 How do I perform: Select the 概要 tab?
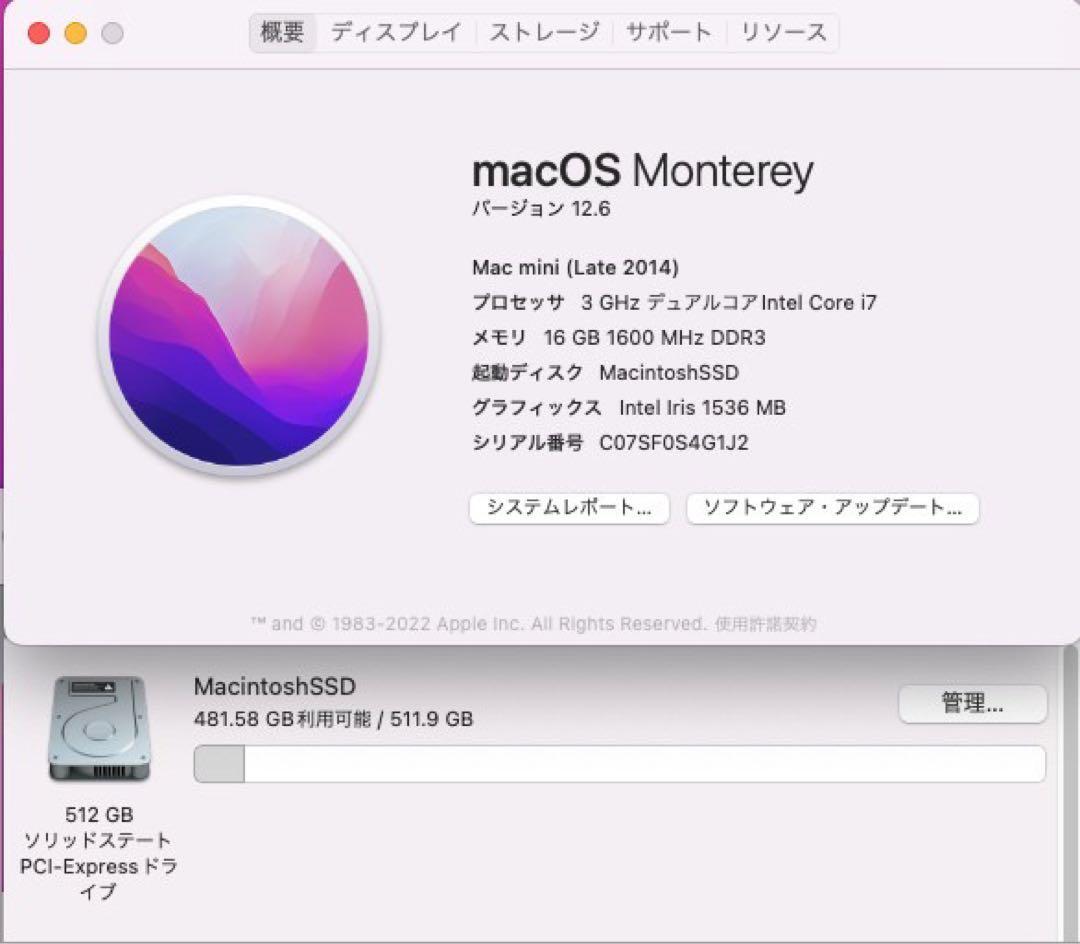pos(282,32)
